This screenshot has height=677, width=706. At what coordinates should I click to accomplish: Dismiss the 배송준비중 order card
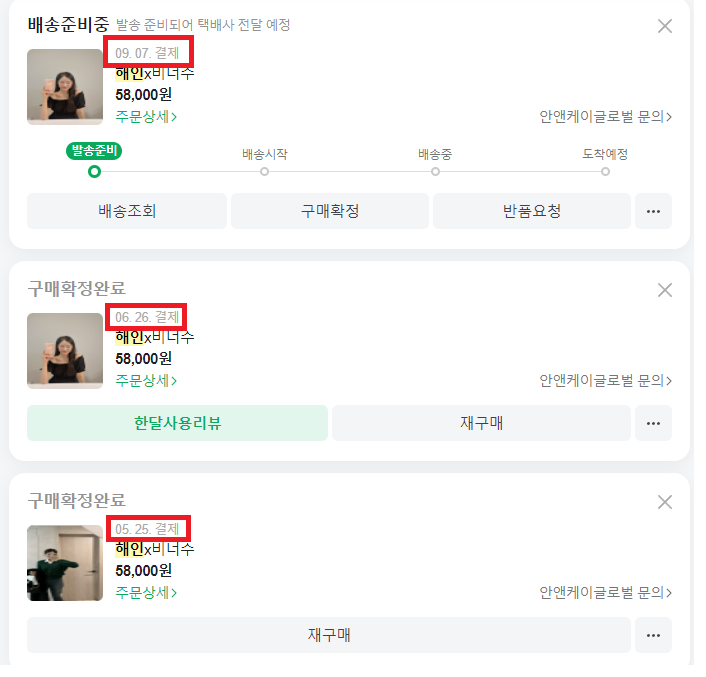pos(665,27)
